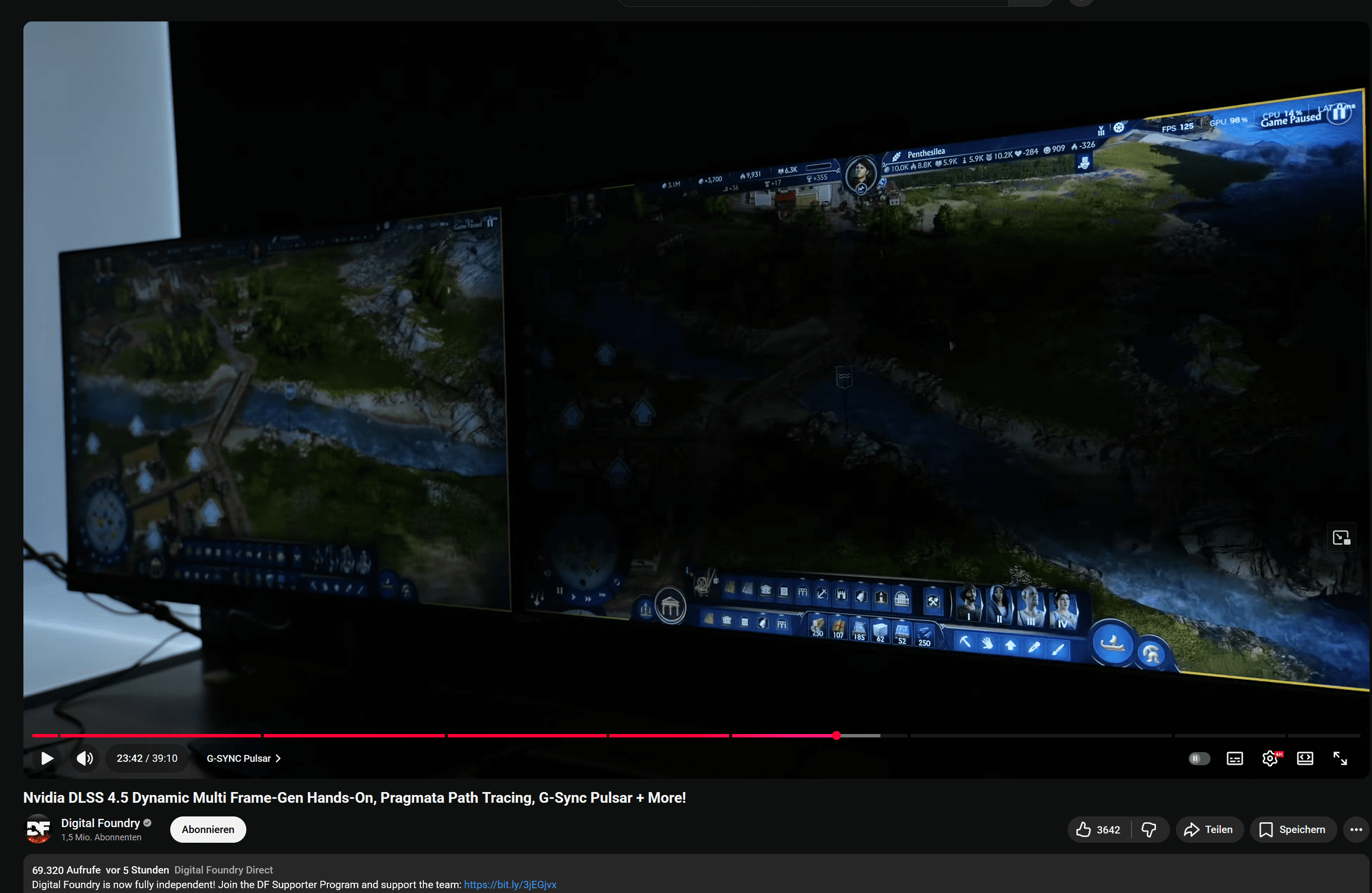1372x893 pixels.
Task: Toggle subtitles/closed captions
Action: point(1234,758)
